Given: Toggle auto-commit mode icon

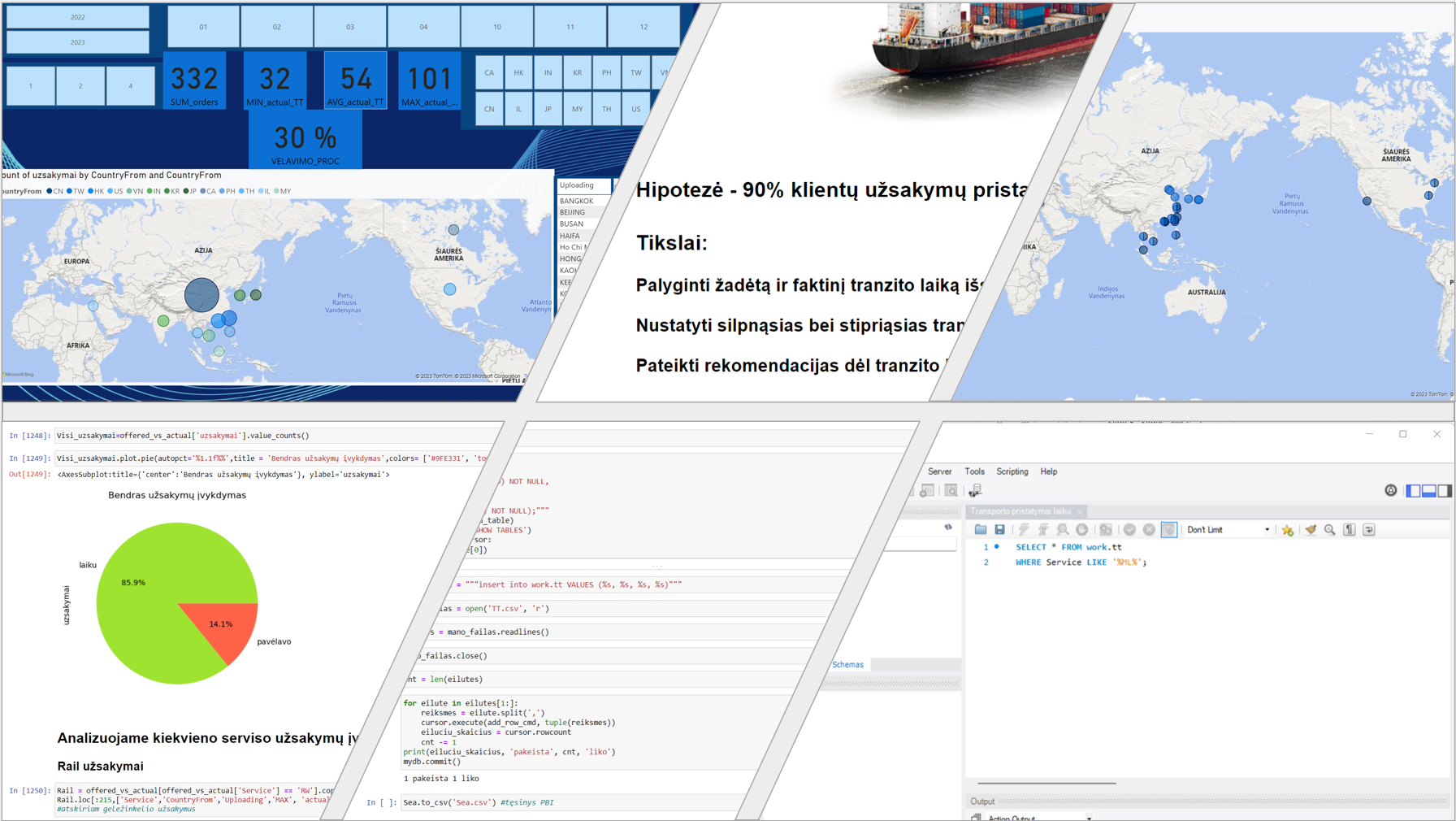Looking at the screenshot, I should [1169, 530].
